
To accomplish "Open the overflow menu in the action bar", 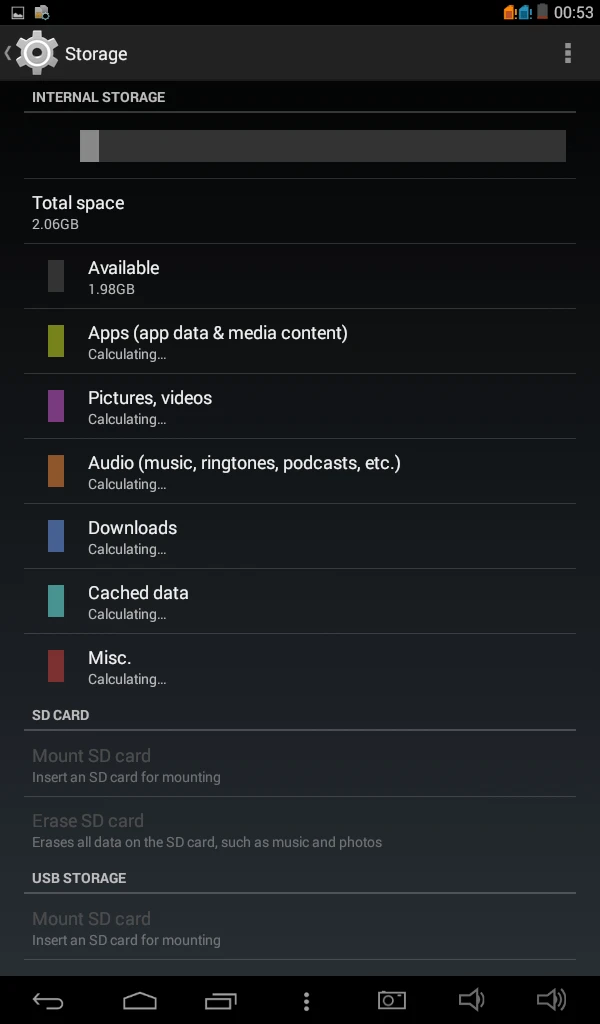I will [x=568, y=53].
